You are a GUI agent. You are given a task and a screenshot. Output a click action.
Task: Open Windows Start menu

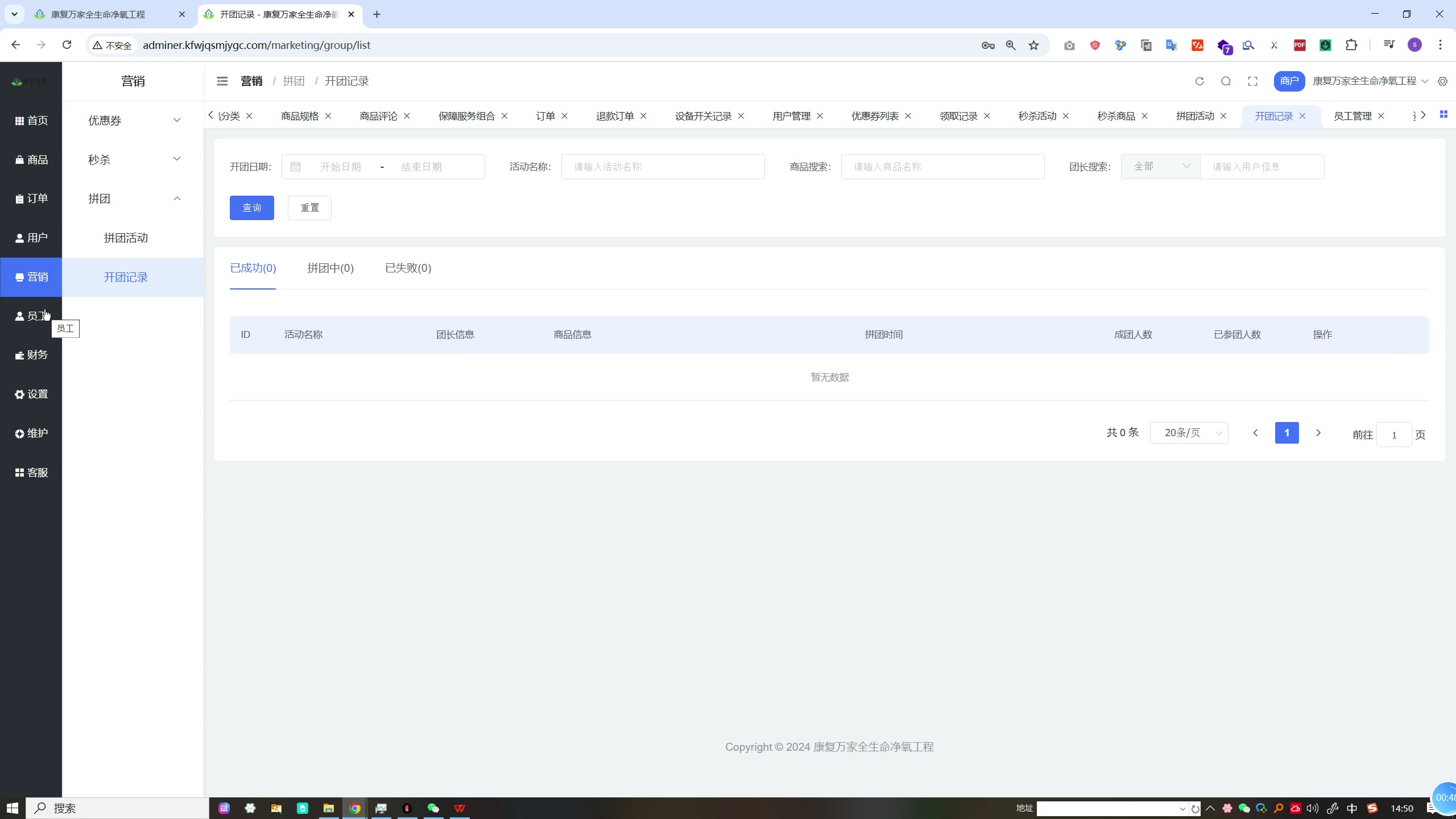(13, 808)
